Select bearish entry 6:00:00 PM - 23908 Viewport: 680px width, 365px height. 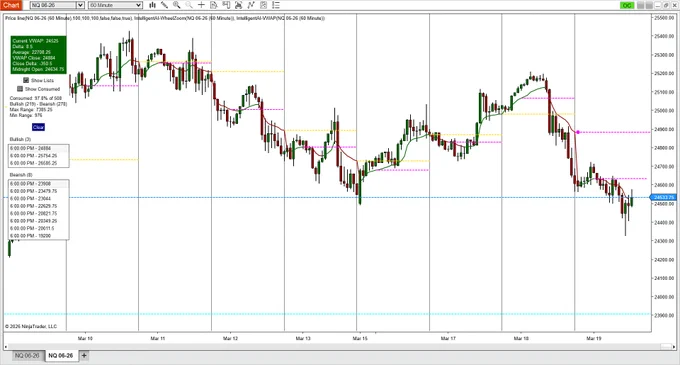tap(39, 184)
